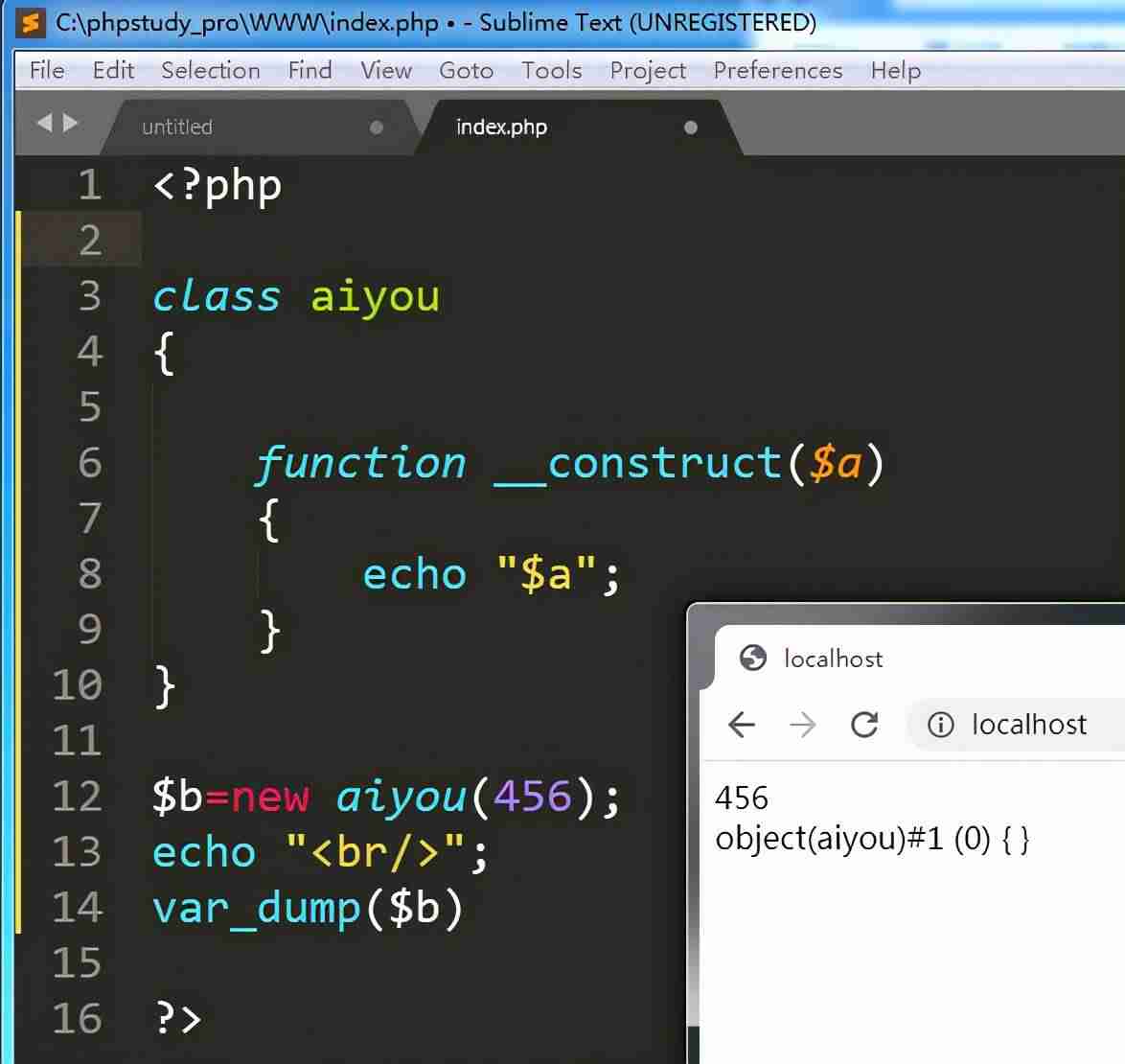Click the "__construct" method name
The width and height of the screenshot is (1125, 1064).
click(638, 463)
